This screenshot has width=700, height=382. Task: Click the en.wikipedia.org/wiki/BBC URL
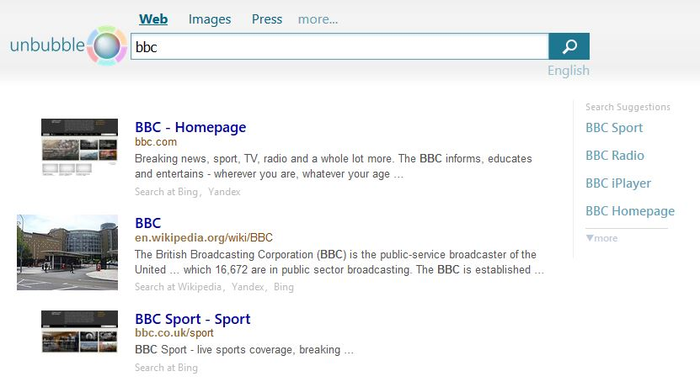[204, 238]
